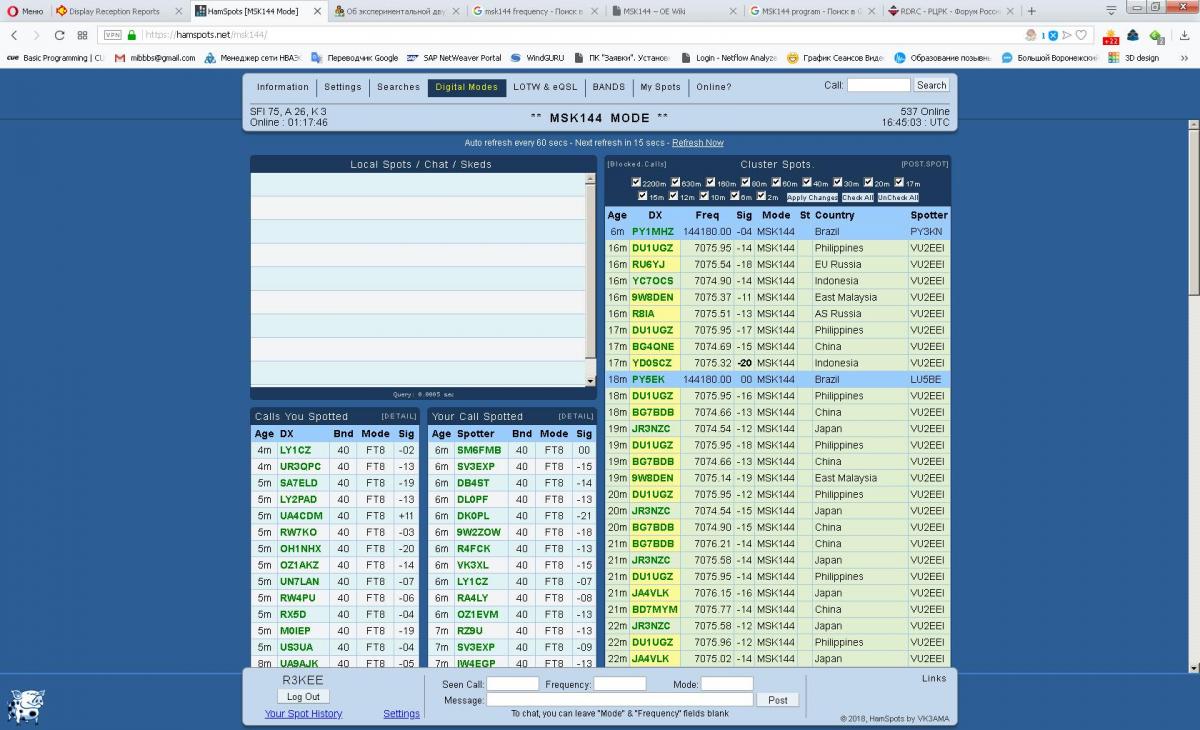Click the Call search input field

(x=878, y=86)
